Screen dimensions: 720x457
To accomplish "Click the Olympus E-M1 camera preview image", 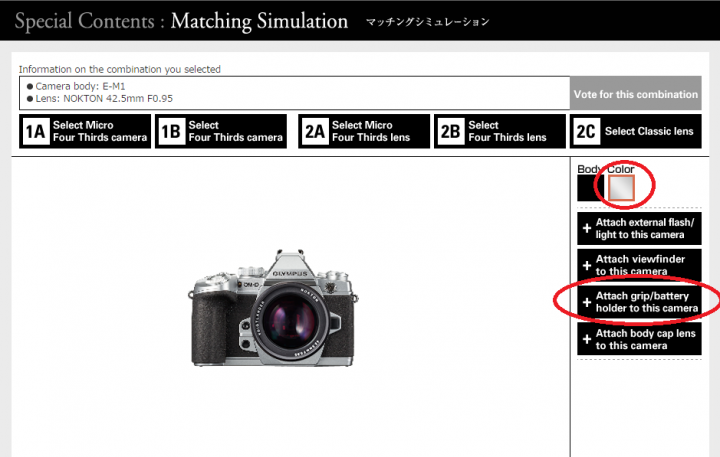I will tap(273, 308).
